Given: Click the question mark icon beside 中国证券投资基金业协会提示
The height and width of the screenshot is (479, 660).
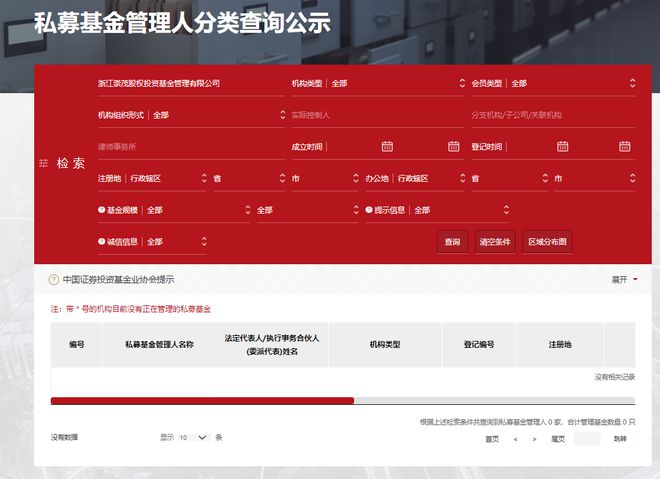Looking at the screenshot, I should (53, 279).
